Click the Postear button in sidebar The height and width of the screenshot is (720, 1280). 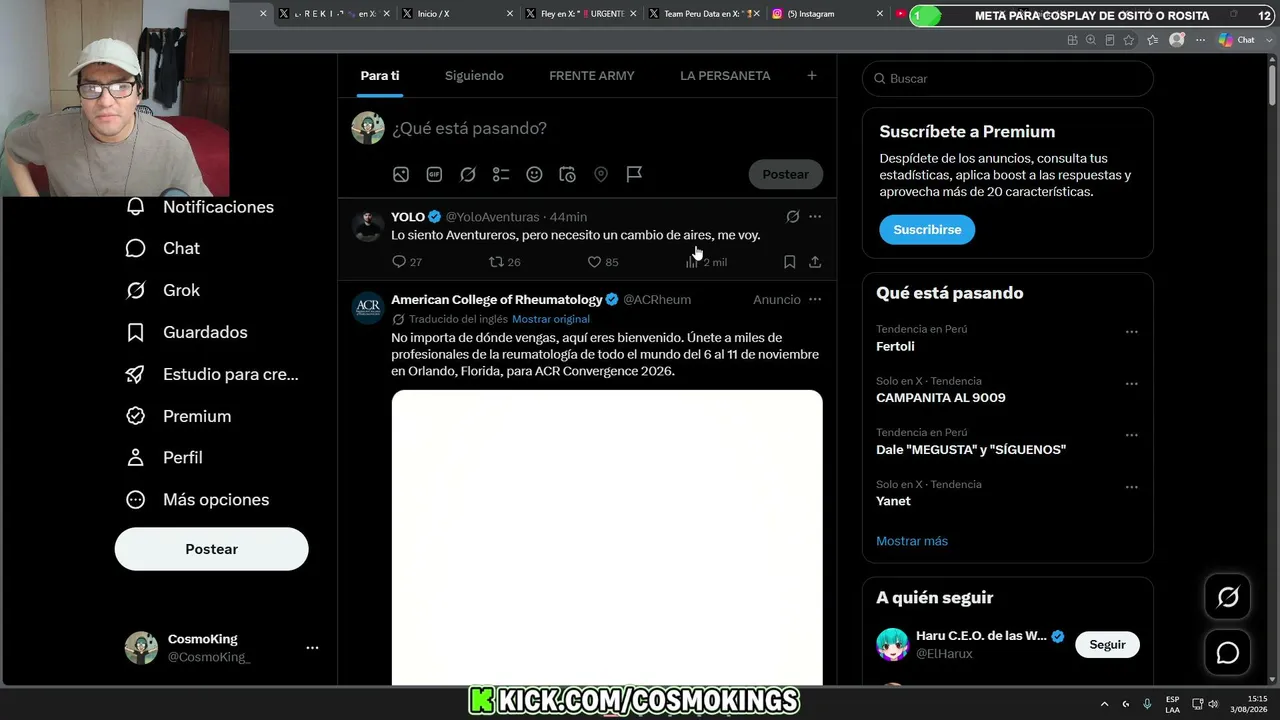click(212, 549)
